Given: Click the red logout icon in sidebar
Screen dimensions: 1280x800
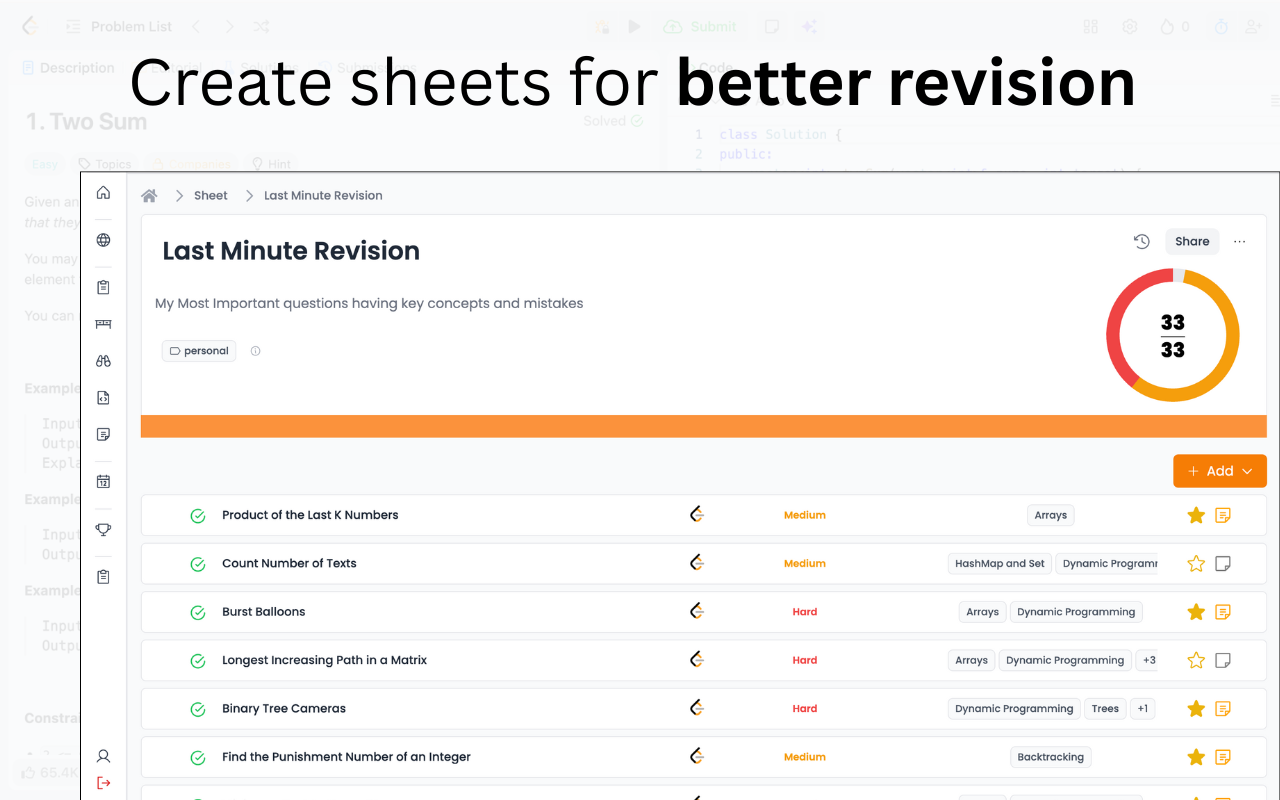Looking at the screenshot, I should [103, 783].
